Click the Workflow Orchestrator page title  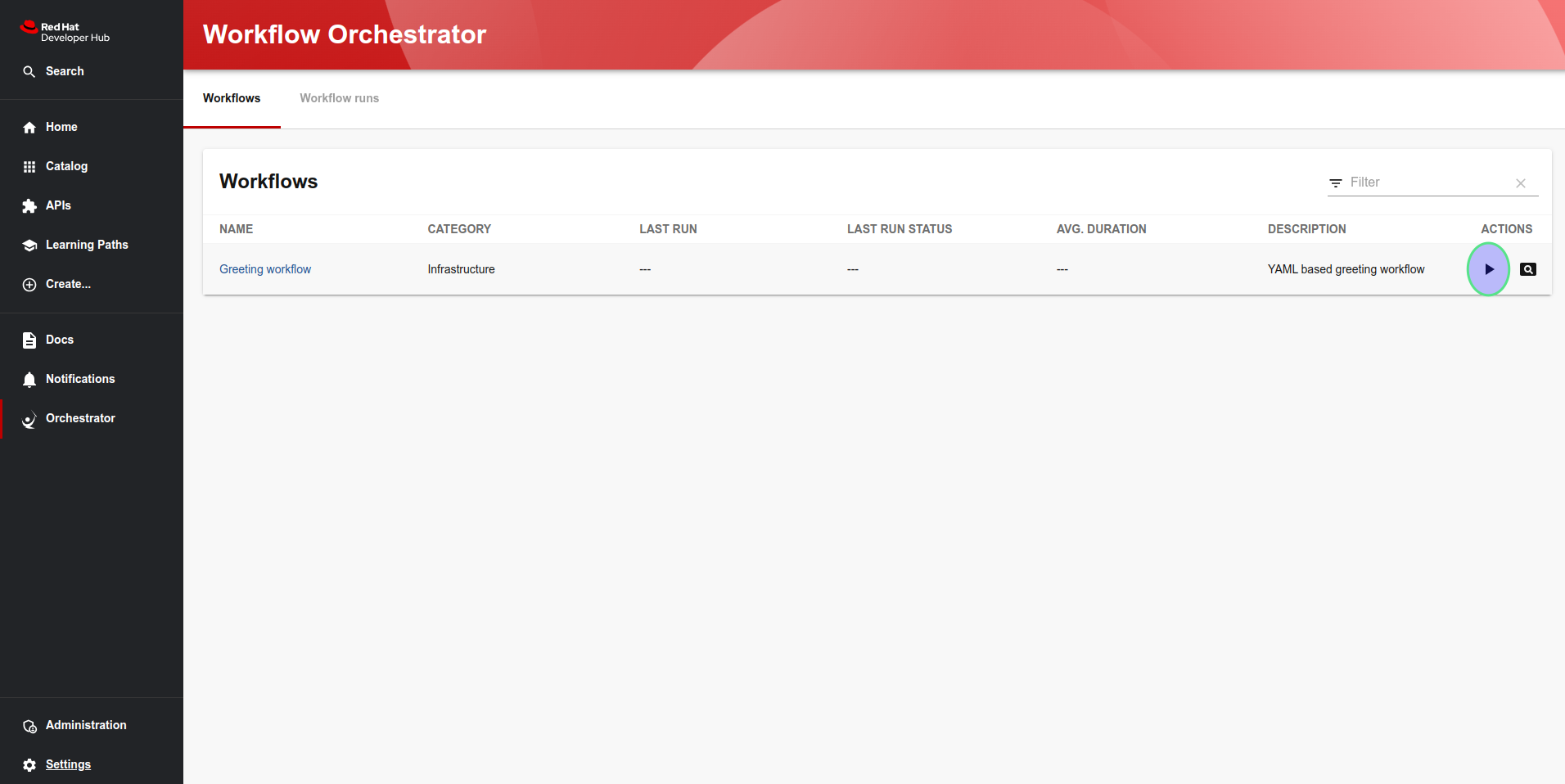pos(345,34)
